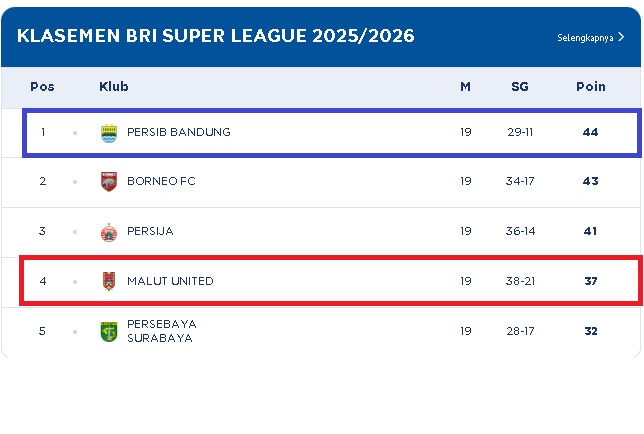Click the Persebaya Surabaya club logo
This screenshot has height=434, width=644.
(109, 331)
